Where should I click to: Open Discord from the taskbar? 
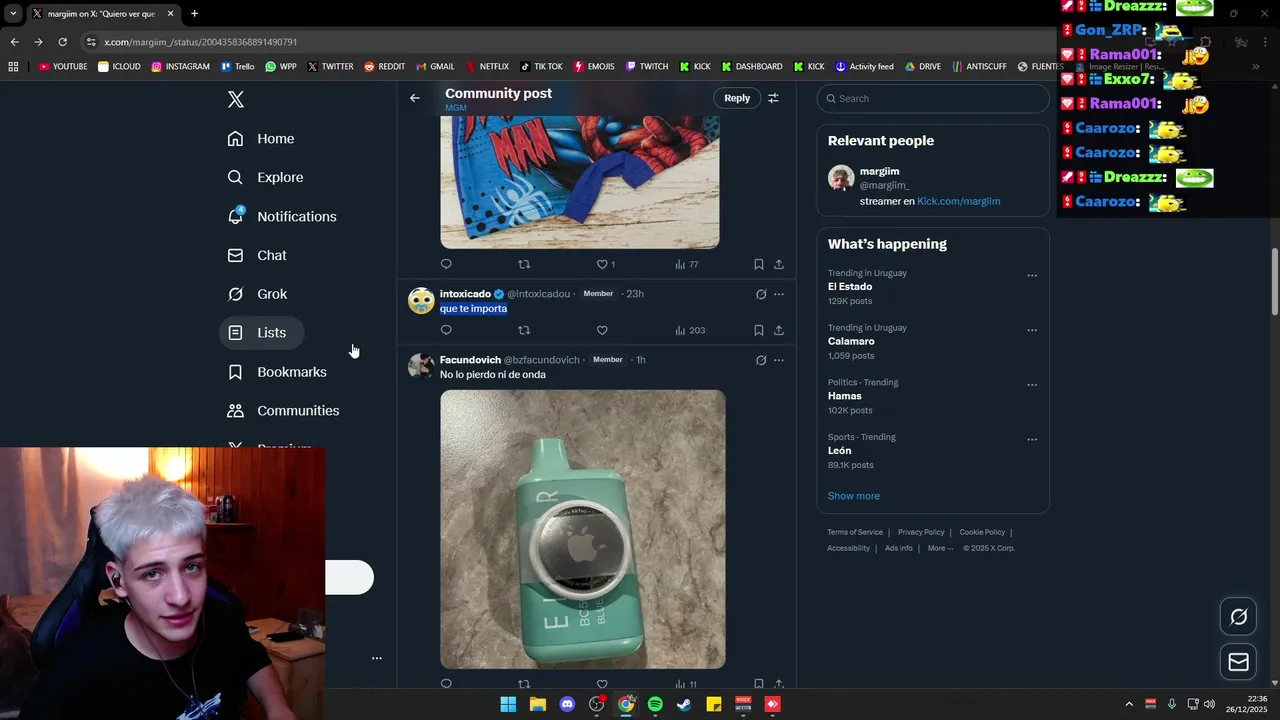pyautogui.click(x=567, y=704)
